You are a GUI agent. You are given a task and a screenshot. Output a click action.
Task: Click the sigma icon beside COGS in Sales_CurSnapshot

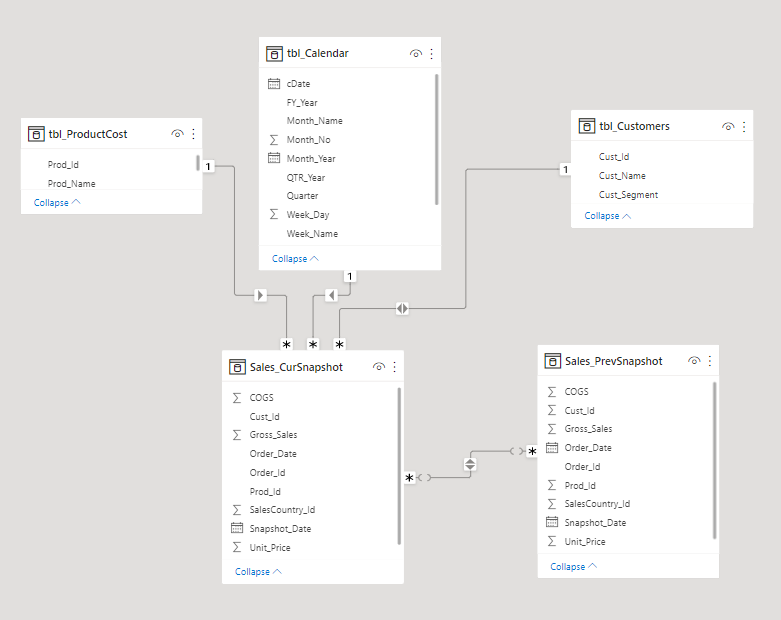[237, 398]
